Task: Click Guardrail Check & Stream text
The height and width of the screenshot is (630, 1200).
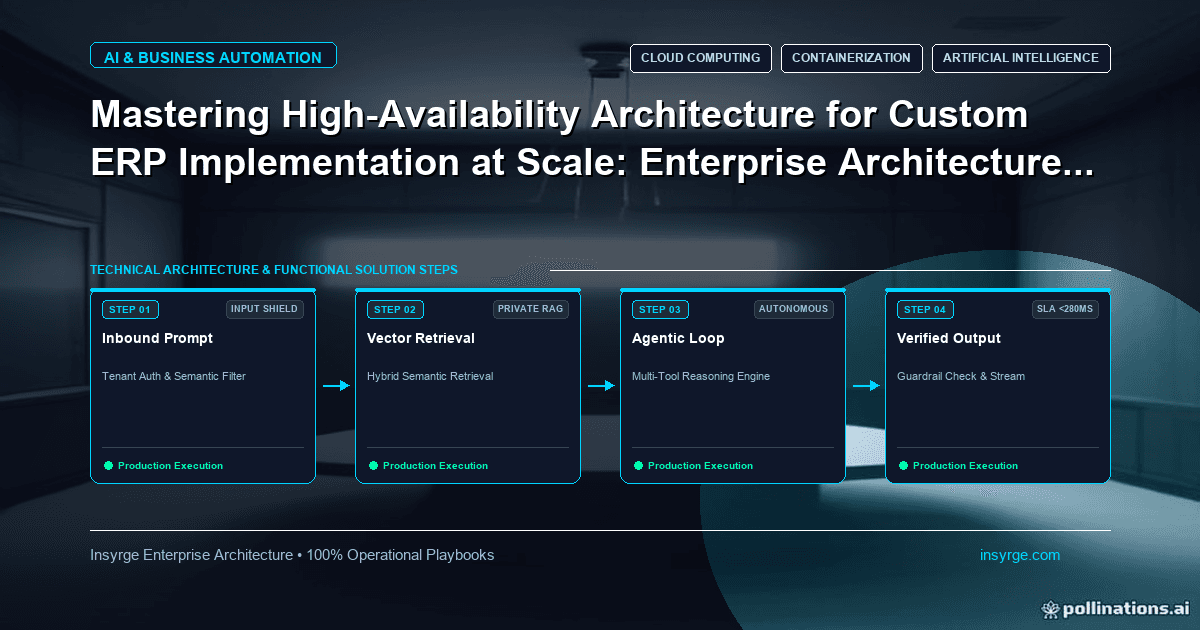Action: [961, 376]
